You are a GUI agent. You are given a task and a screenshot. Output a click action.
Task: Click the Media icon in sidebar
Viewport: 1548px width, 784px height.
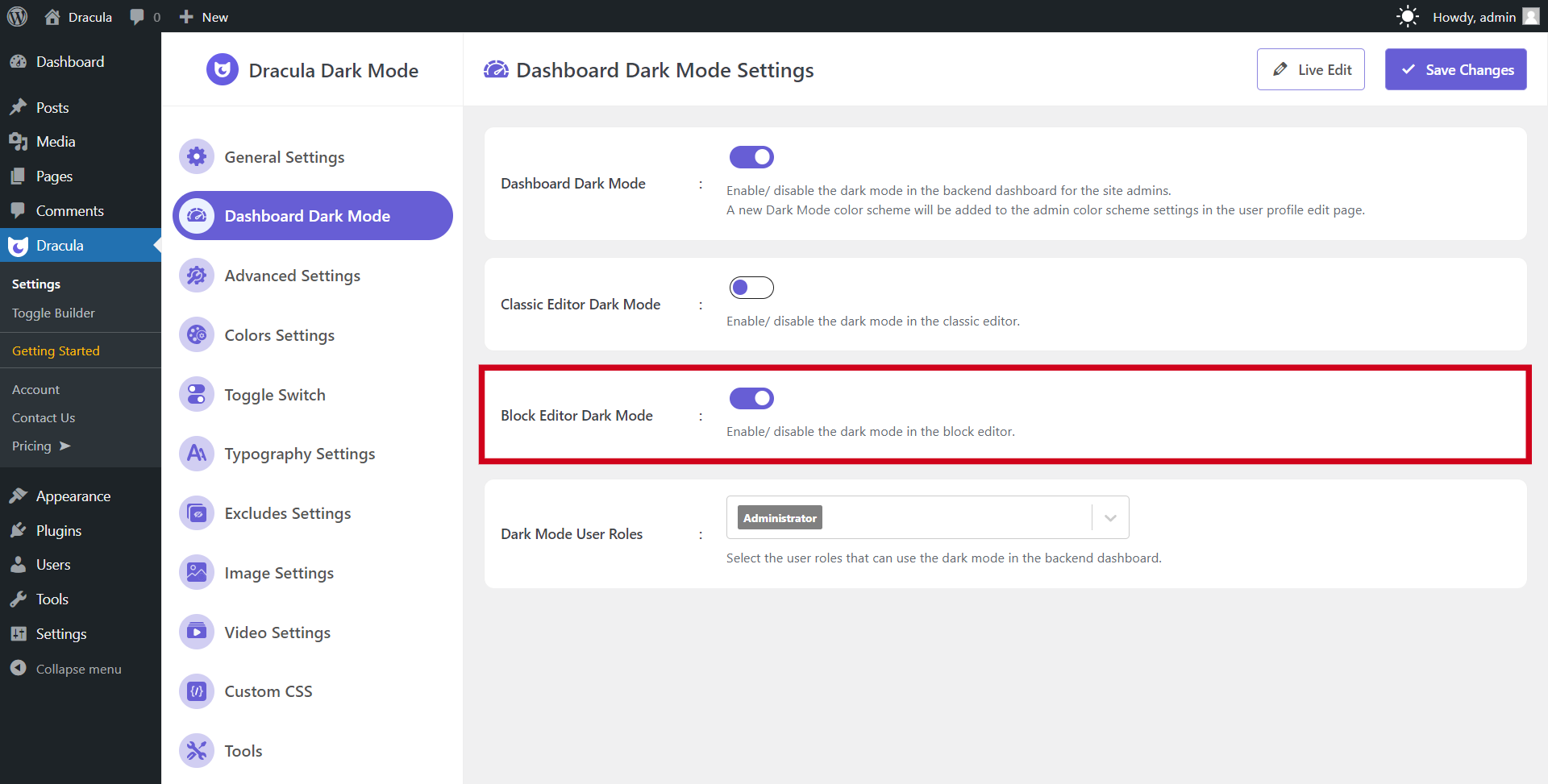[x=18, y=142]
